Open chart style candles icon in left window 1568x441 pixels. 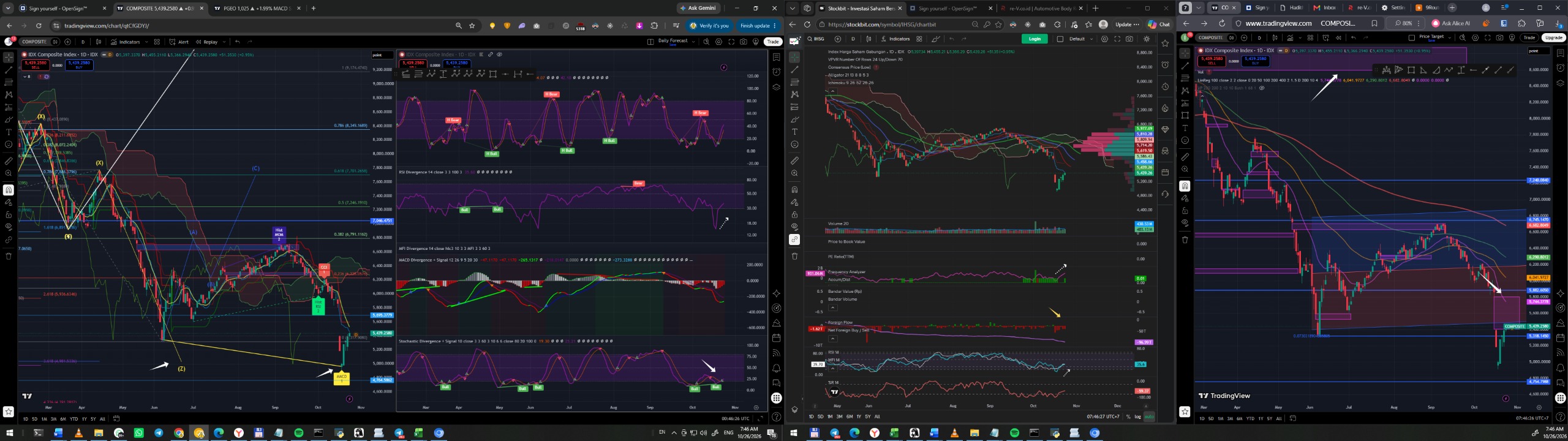tap(99, 42)
